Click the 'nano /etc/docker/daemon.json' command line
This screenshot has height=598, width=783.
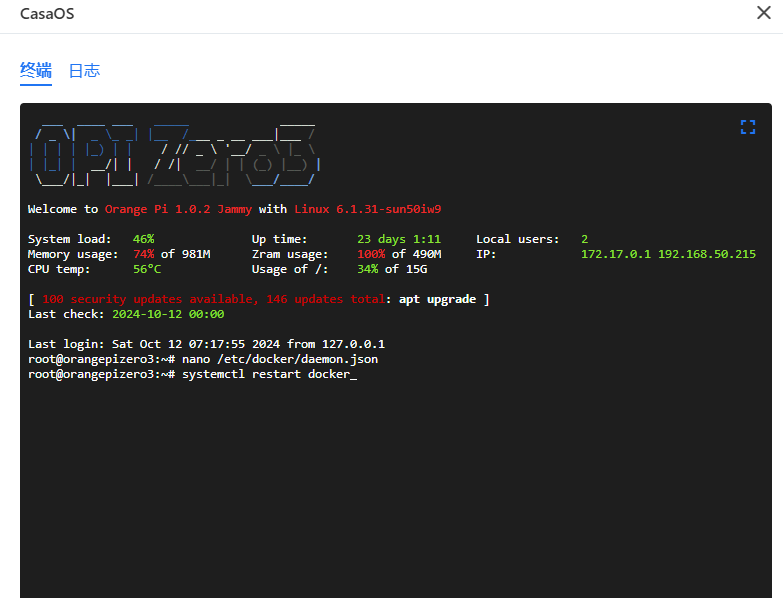coord(203,359)
